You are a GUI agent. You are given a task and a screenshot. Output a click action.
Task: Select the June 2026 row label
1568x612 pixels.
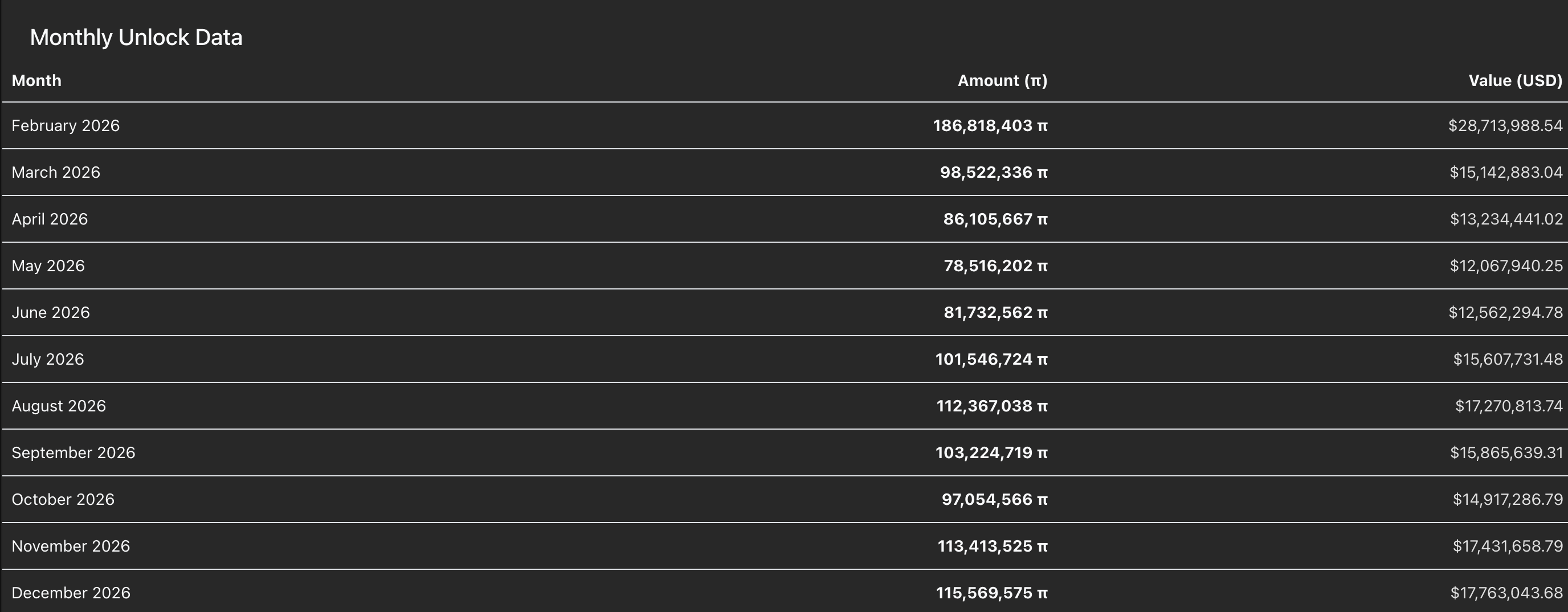pyautogui.click(x=51, y=312)
